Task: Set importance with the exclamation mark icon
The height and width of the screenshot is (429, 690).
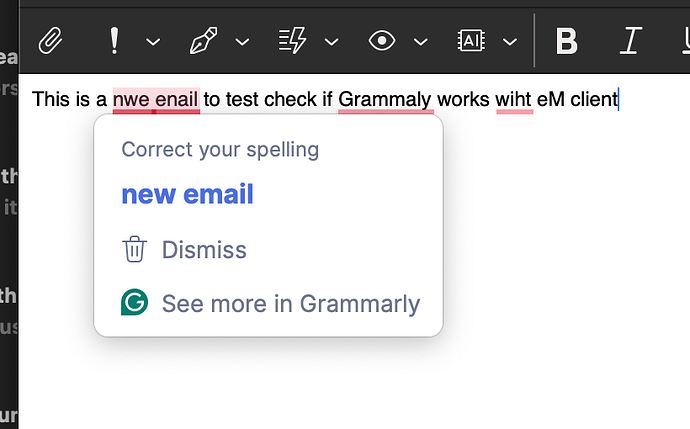Action: point(114,40)
